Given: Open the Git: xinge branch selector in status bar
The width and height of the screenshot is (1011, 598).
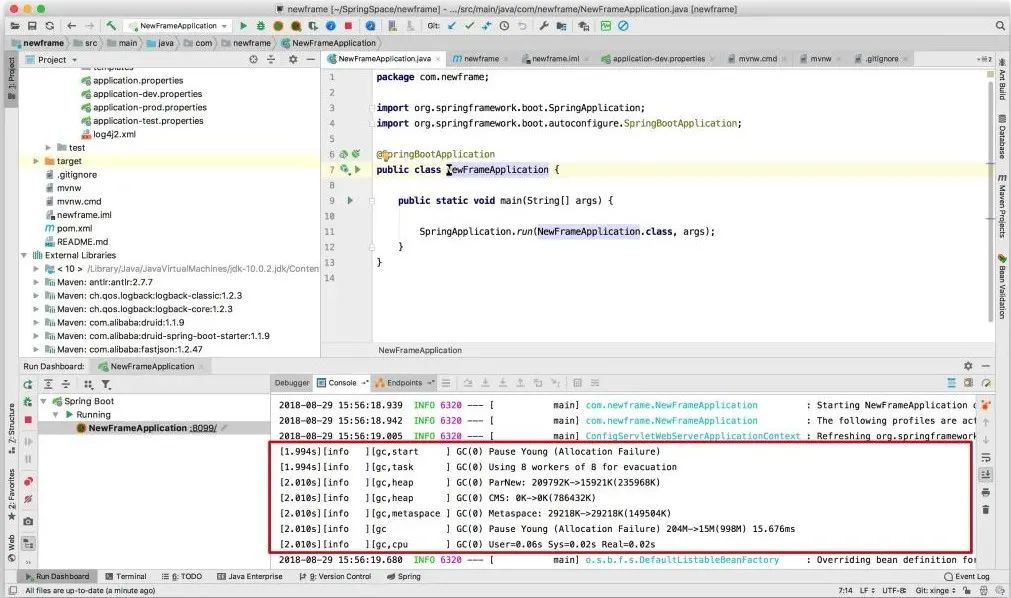Looking at the screenshot, I should click(x=935, y=590).
